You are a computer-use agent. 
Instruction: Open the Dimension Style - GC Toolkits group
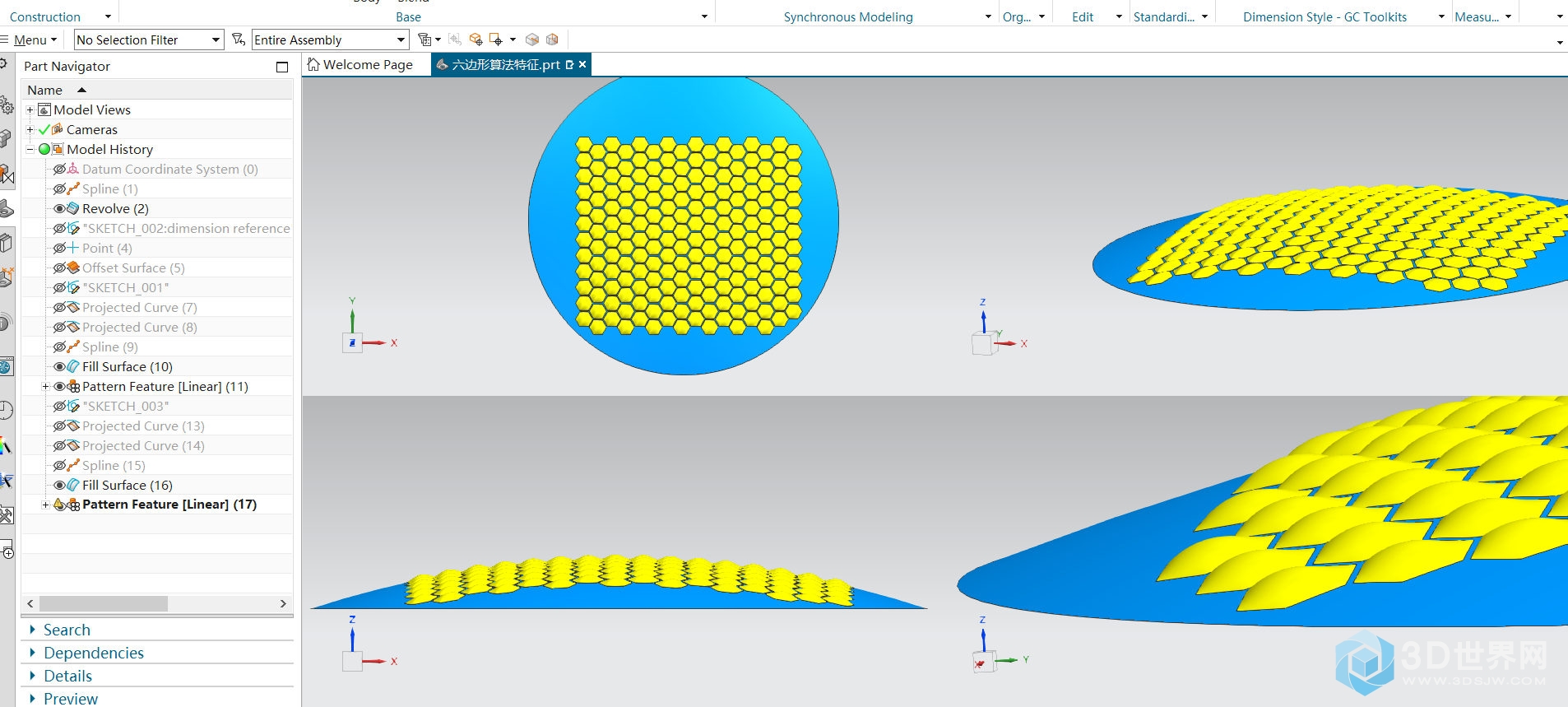pyautogui.click(x=1441, y=16)
